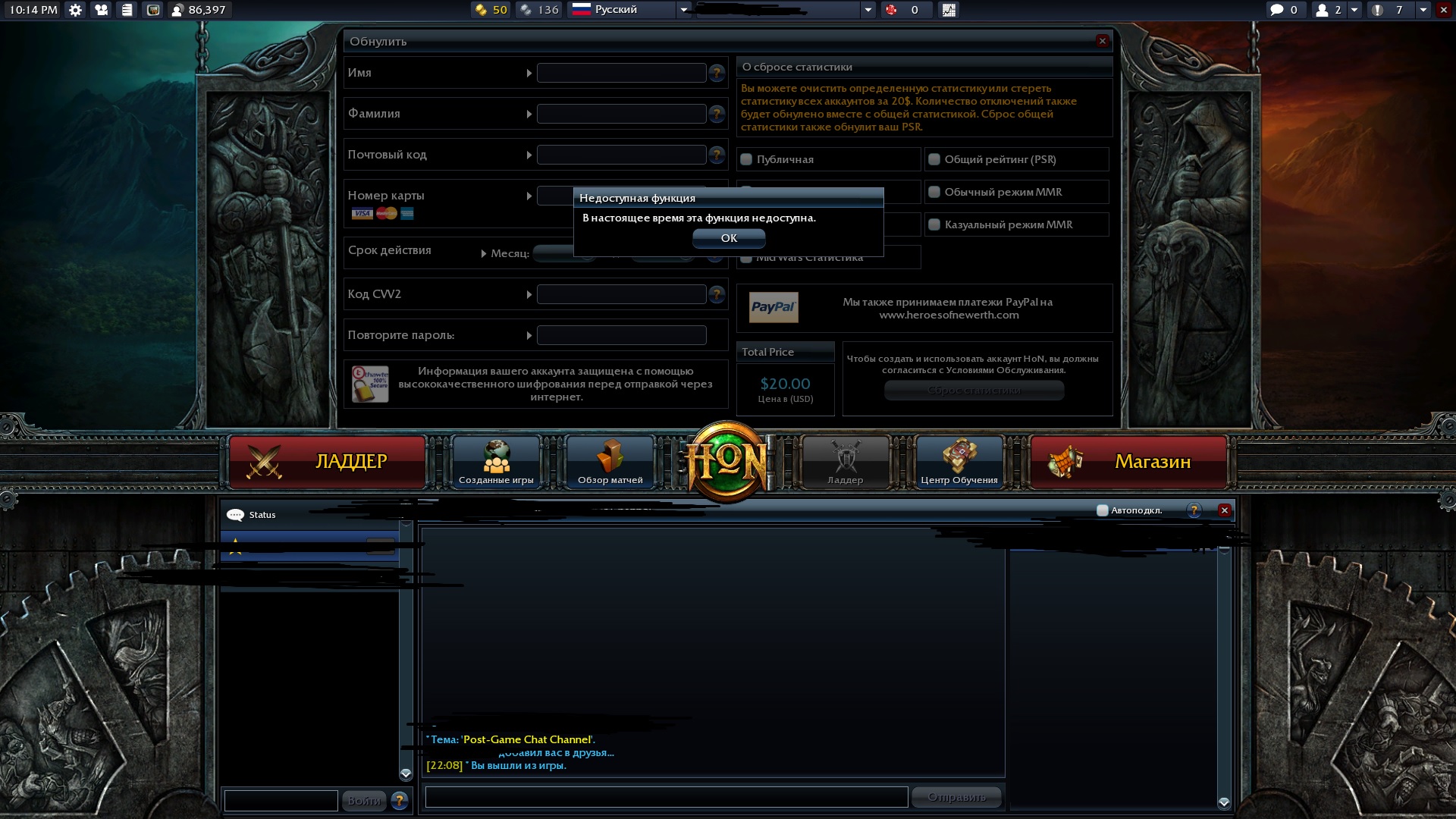Viewport: 1456px width, 819px height.
Task: Click the Visa card logo
Action: [x=362, y=213]
